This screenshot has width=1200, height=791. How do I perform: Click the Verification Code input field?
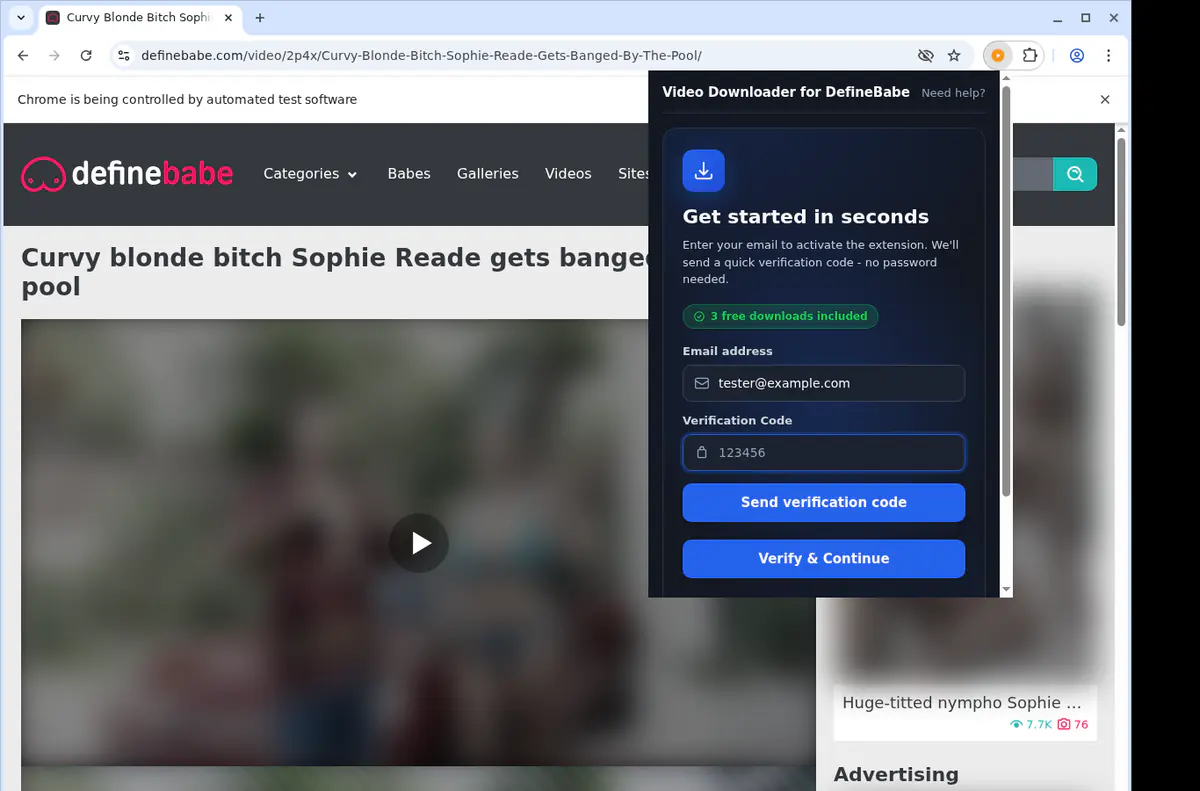[x=824, y=452]
